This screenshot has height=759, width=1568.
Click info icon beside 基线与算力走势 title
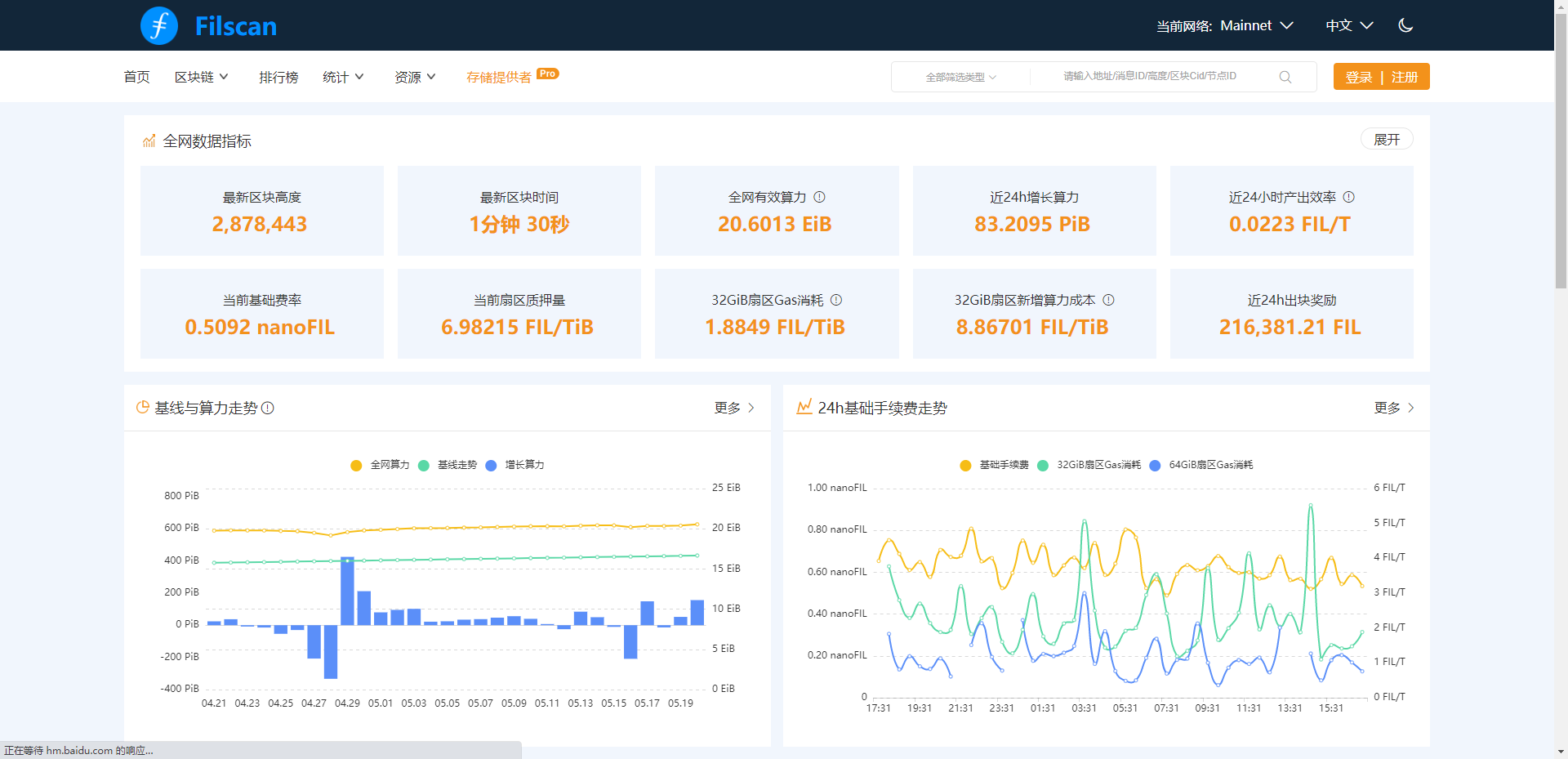[x=268, y=408]
